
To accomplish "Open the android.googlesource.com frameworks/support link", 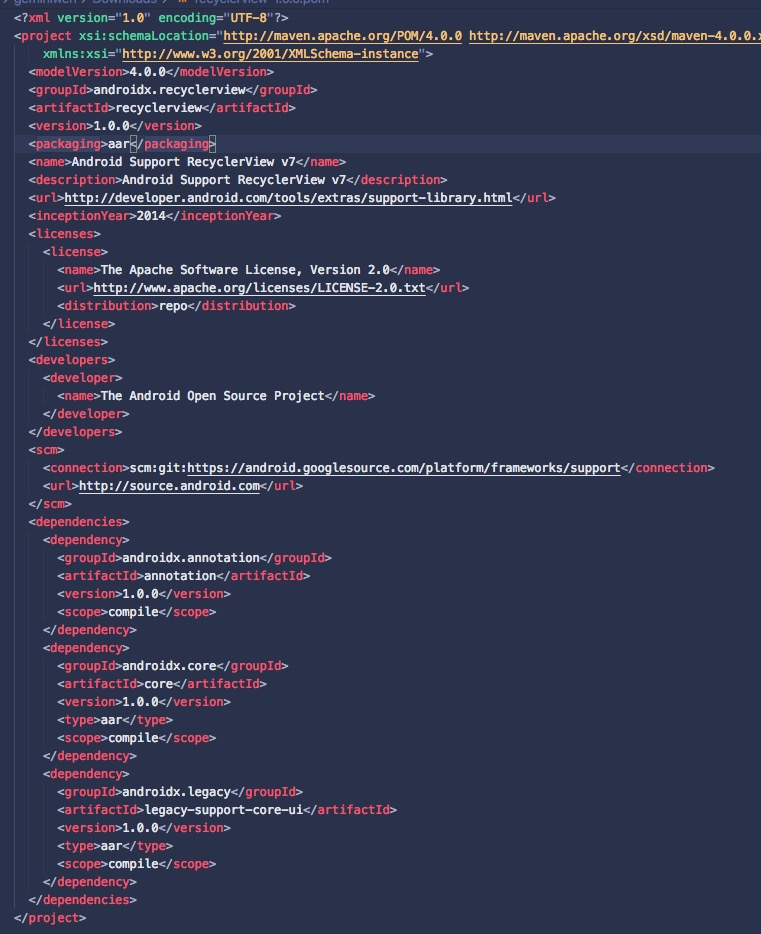I will point(404,468).
